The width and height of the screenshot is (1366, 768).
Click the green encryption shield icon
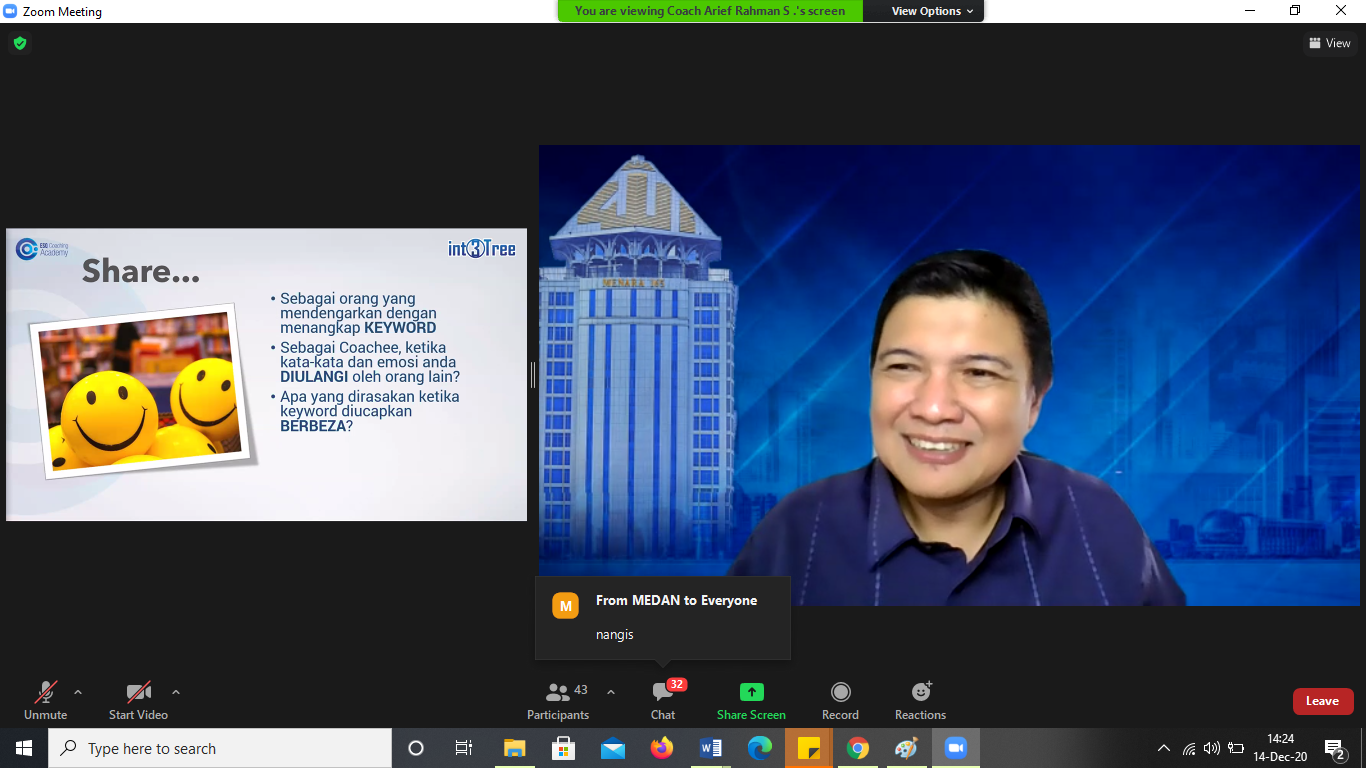[19, 43]
